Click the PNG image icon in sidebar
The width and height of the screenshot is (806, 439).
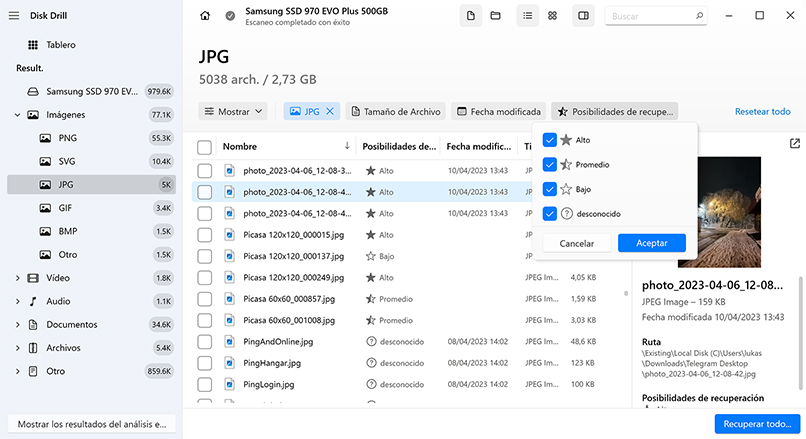(45, 138)
